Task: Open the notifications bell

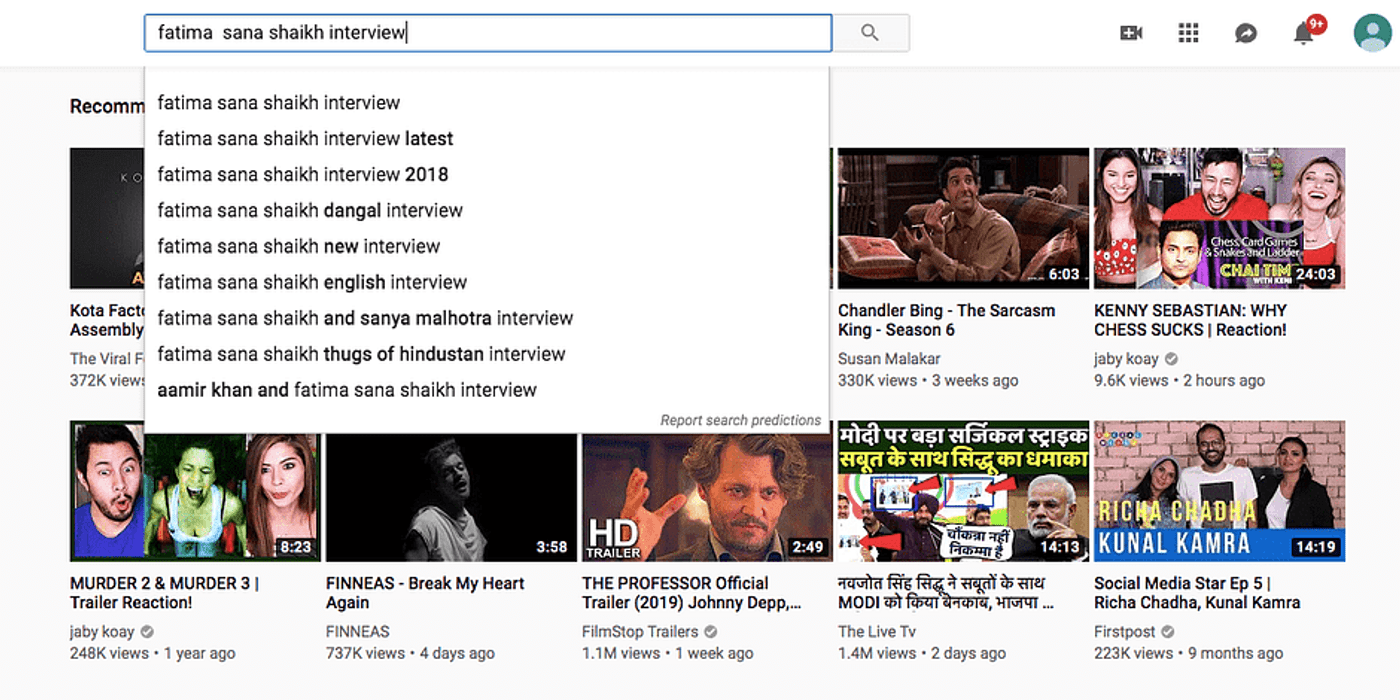Action: tap(1303, 34)
